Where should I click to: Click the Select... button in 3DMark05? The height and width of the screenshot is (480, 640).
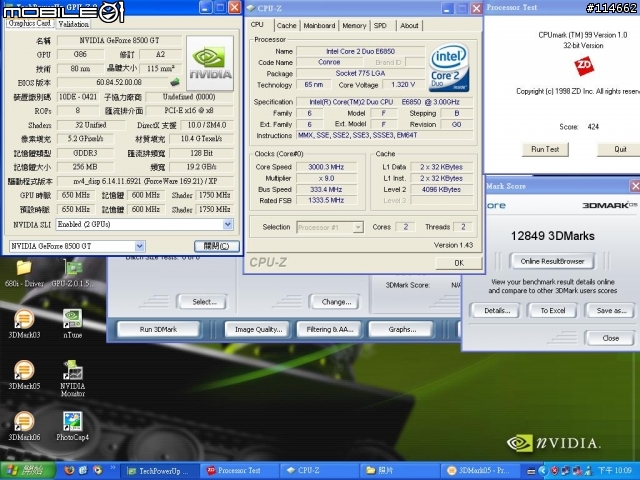click(x=203, y=302)
